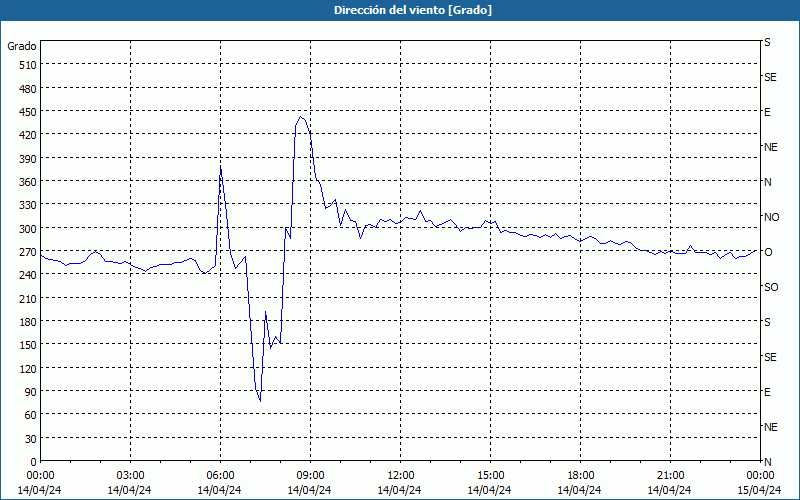The image size is (800, 500).
Task: Click the 'SE' compass label level with 480
Action: (770, 77)
